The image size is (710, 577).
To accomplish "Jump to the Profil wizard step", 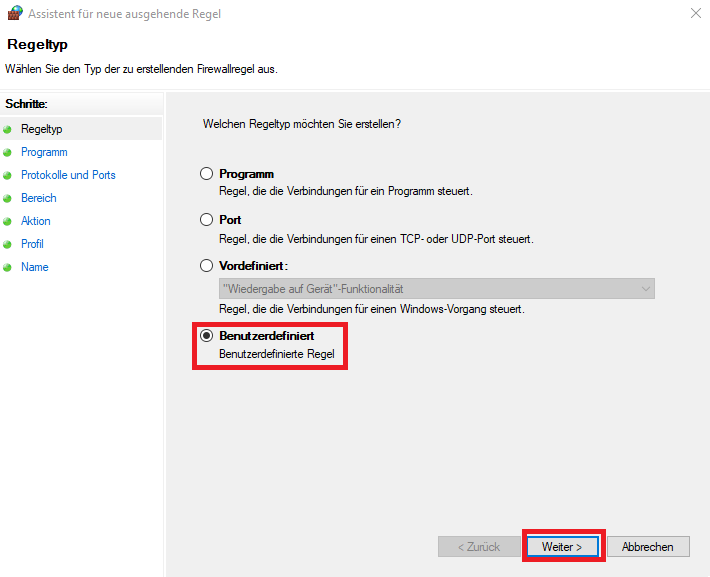I will click(32, 244).
